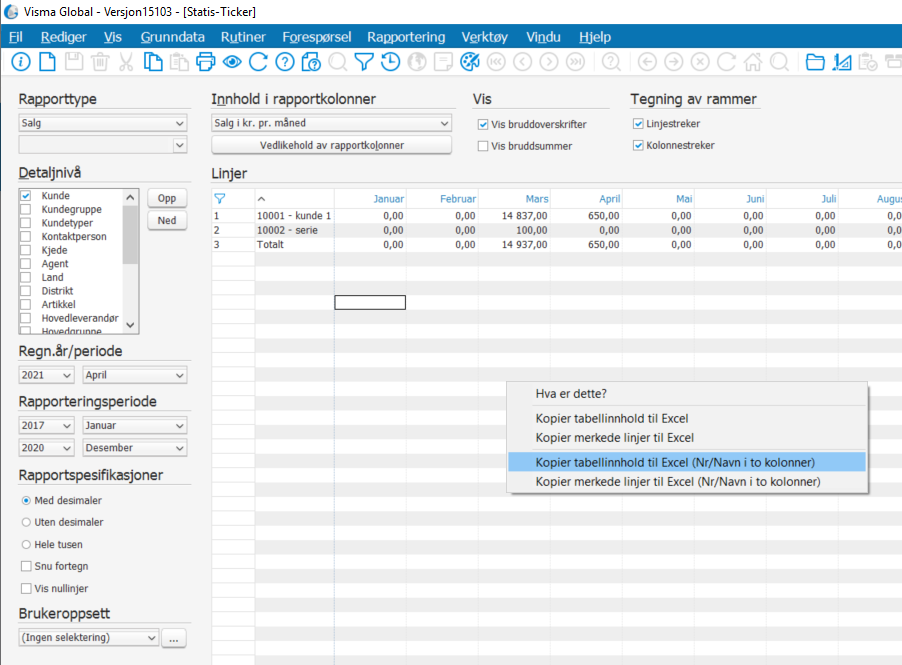Open the Rapporttype dropdown showing Salg
The height and width of the screenshot is (665, 902).
point(102,123)
